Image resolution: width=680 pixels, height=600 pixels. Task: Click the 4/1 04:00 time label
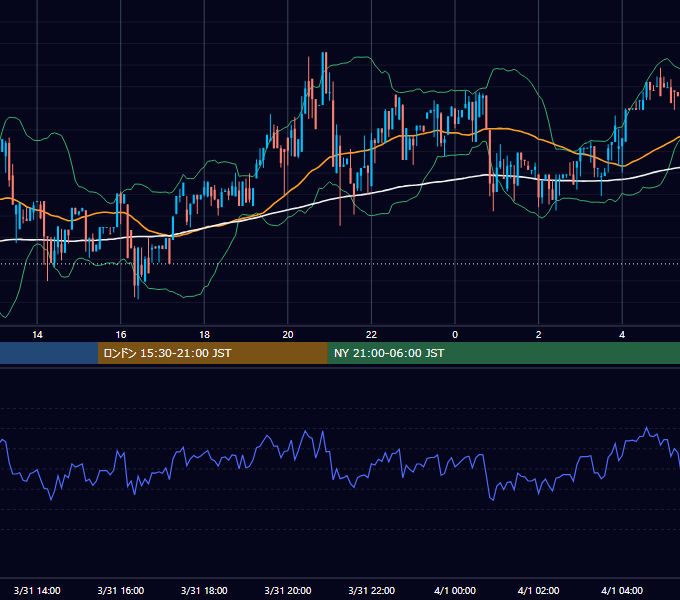[x=622, y=590]
